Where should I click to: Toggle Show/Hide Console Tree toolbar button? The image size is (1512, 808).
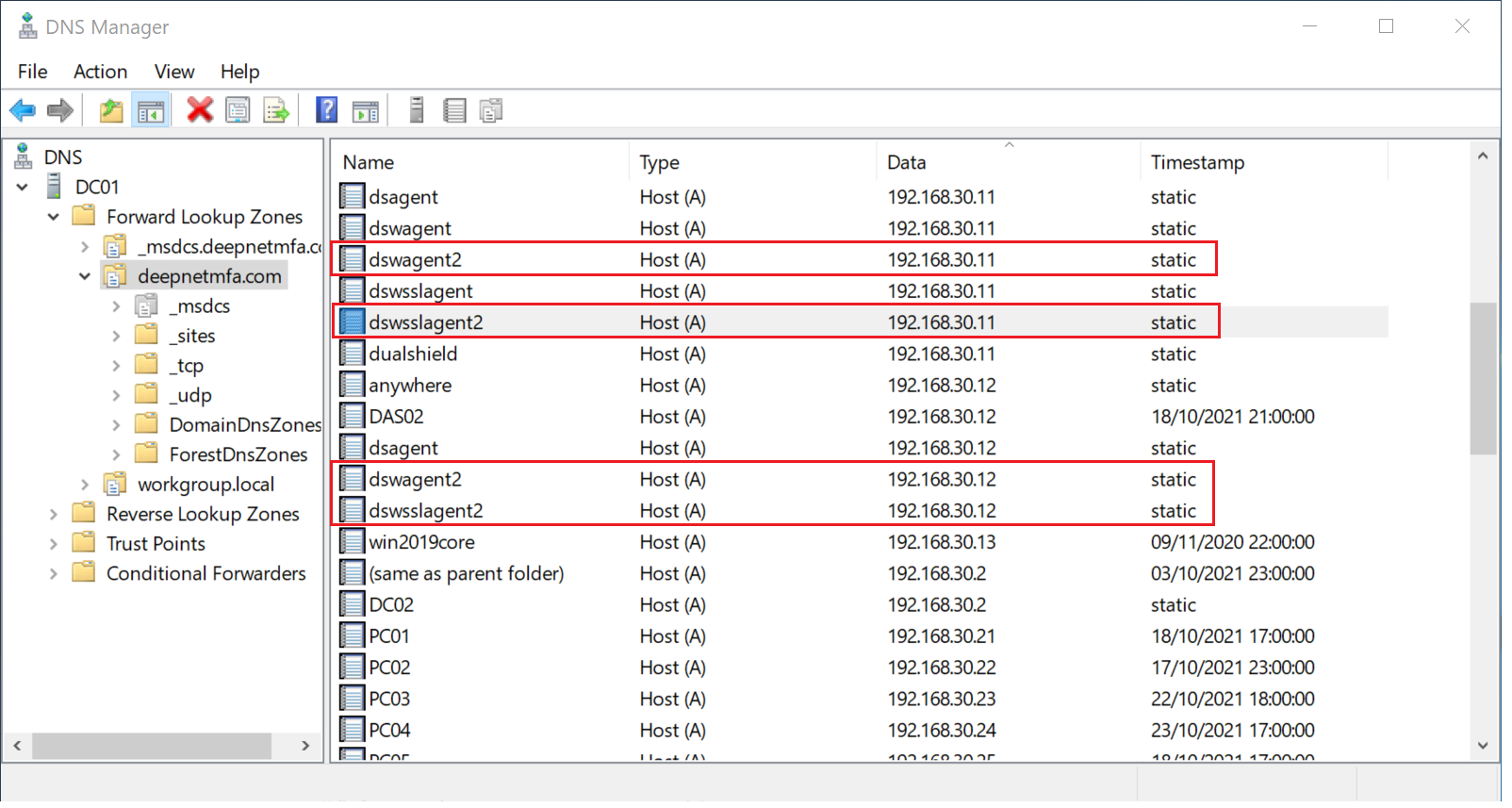(151, 111)
